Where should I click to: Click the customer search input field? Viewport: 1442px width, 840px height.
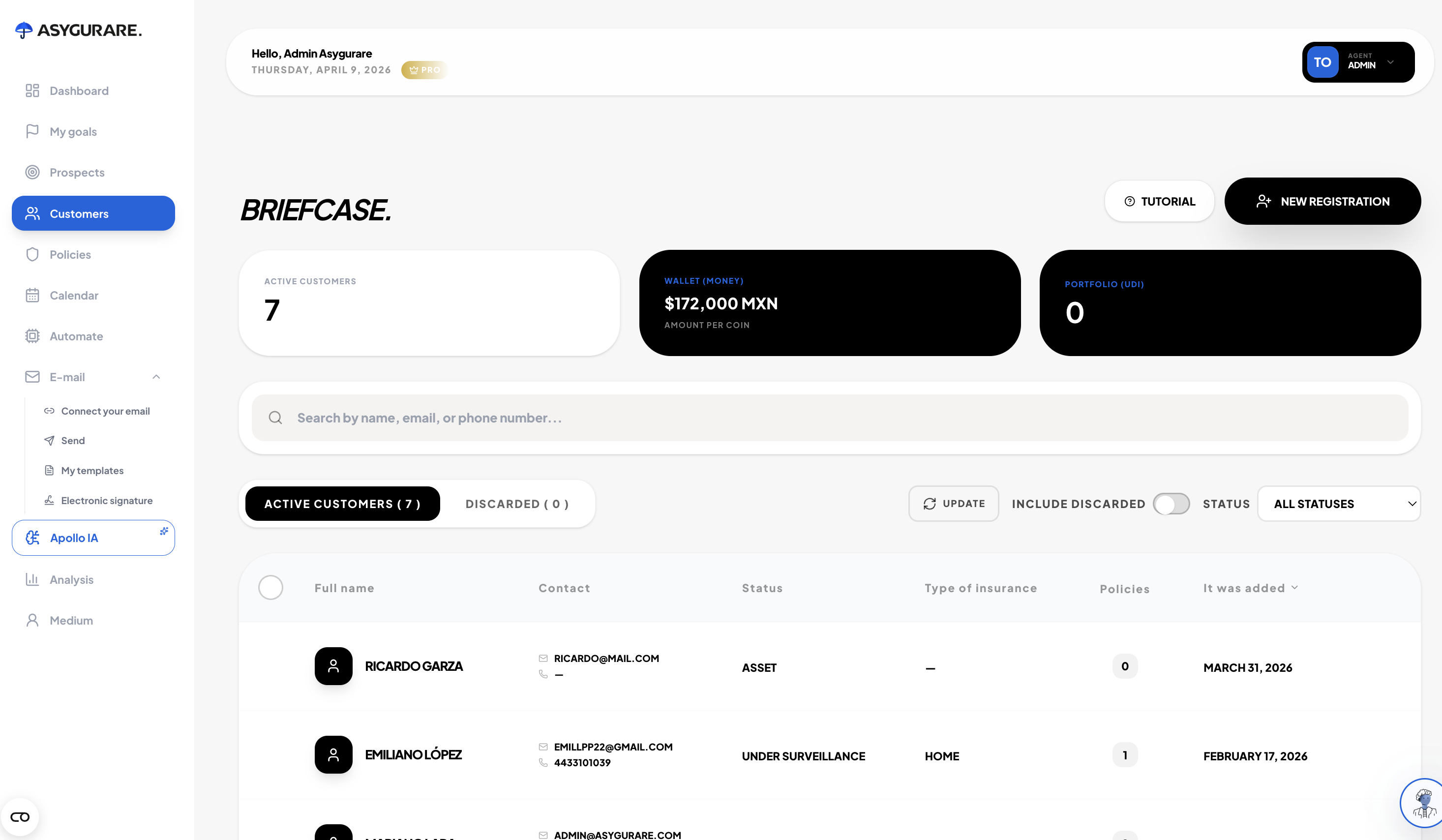click(830, 418)
